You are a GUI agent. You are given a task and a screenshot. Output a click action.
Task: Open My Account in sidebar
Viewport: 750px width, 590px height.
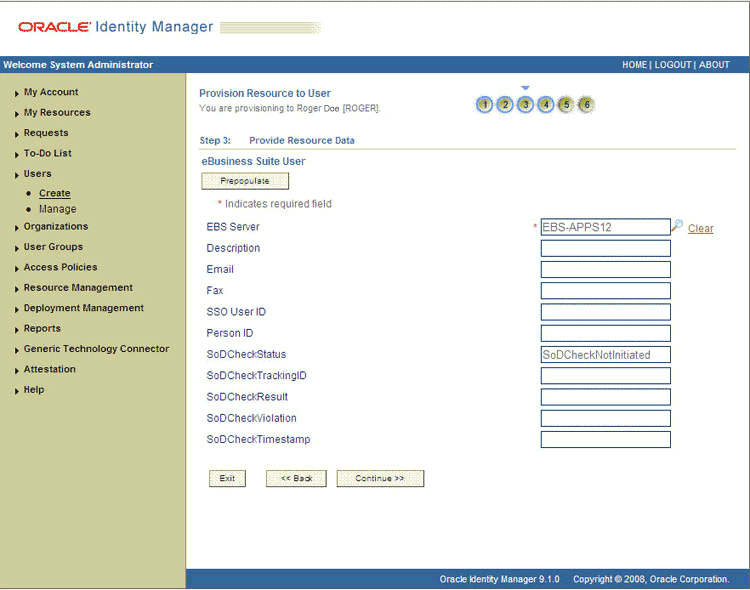click(51, 92)
